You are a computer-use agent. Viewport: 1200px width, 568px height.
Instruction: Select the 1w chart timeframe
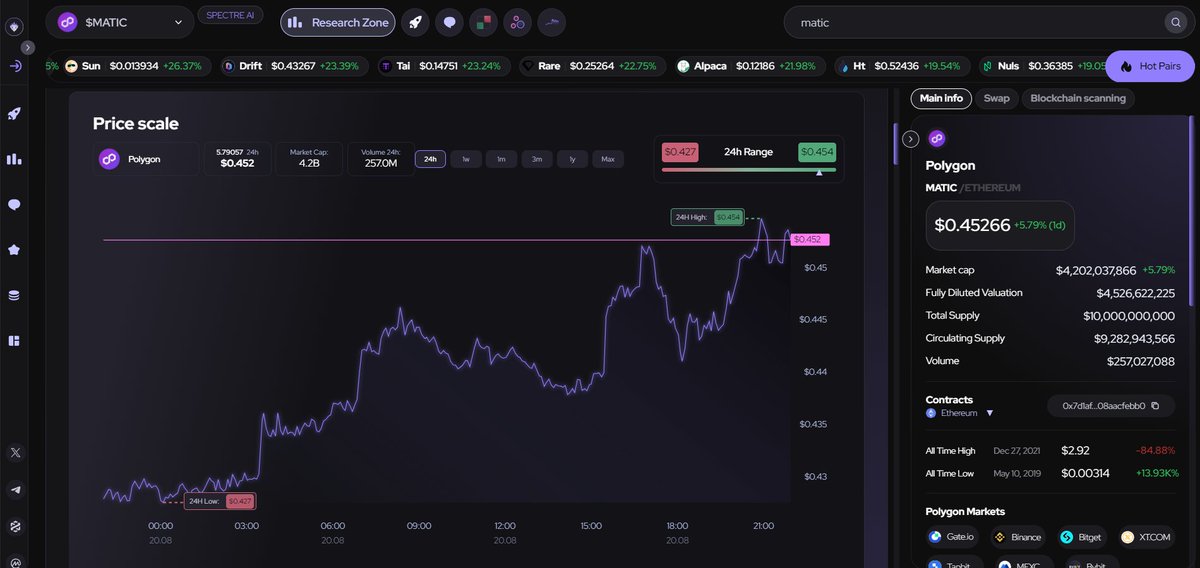tap(466, 159)
